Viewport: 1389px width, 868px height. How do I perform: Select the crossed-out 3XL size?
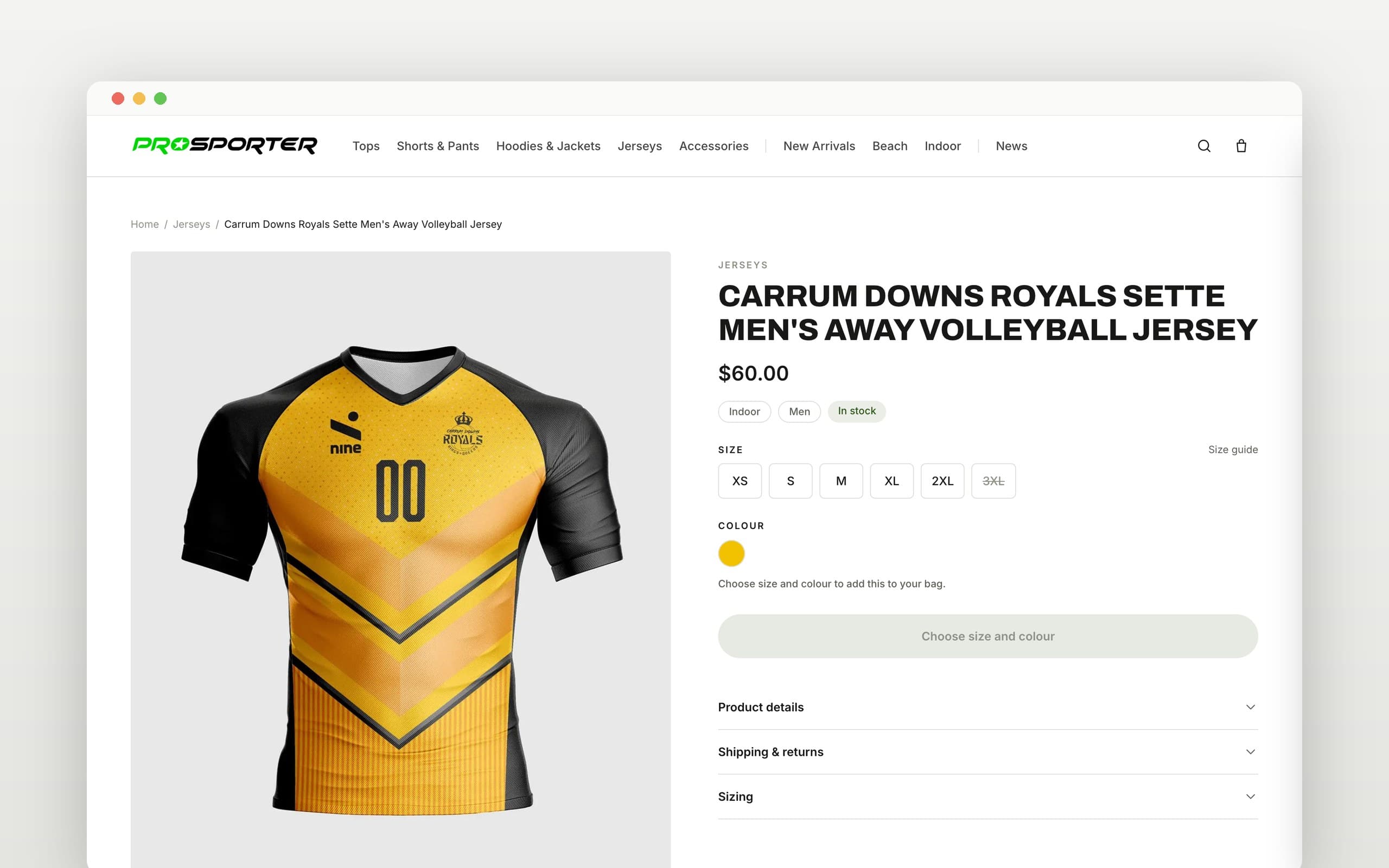tap(993, 481)
